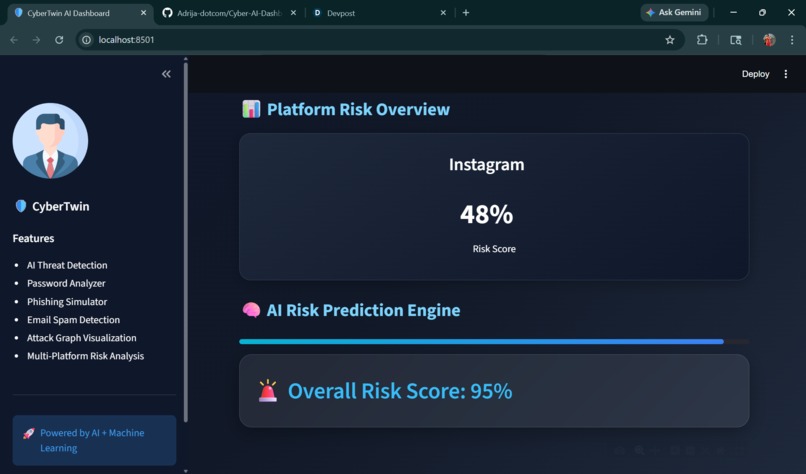
Task: Close the GitHub Cyber-AI-Dashboard tab
Action: pos(293,13)
